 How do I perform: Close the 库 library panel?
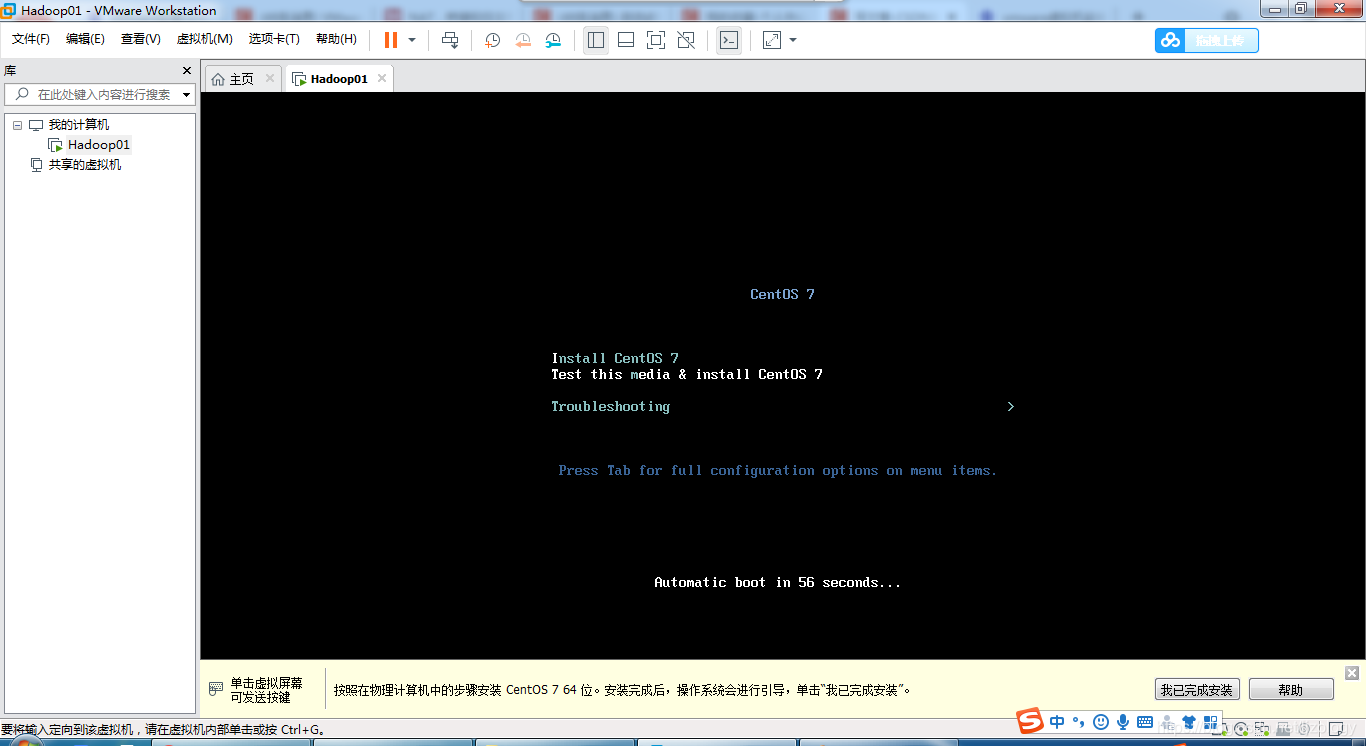coord(186,71)
